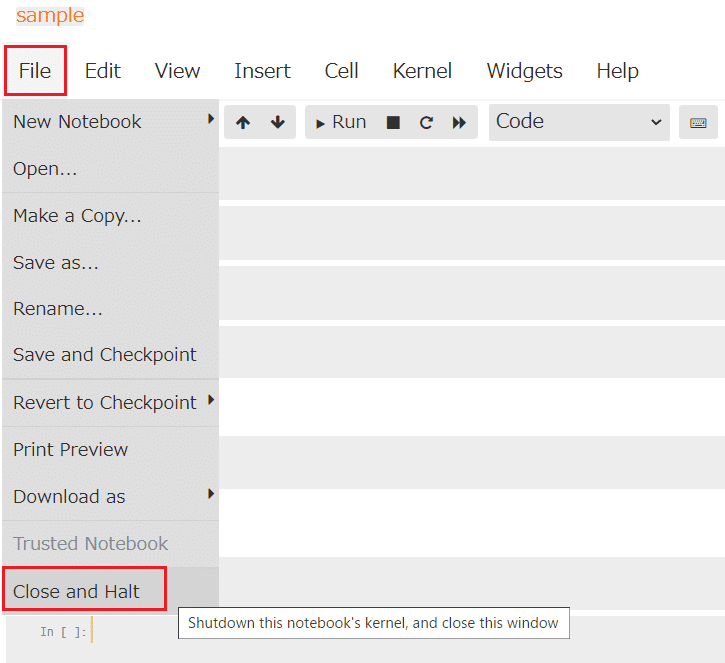Open Print Preview
The image size is (725, 663).
tap(111, 450)
